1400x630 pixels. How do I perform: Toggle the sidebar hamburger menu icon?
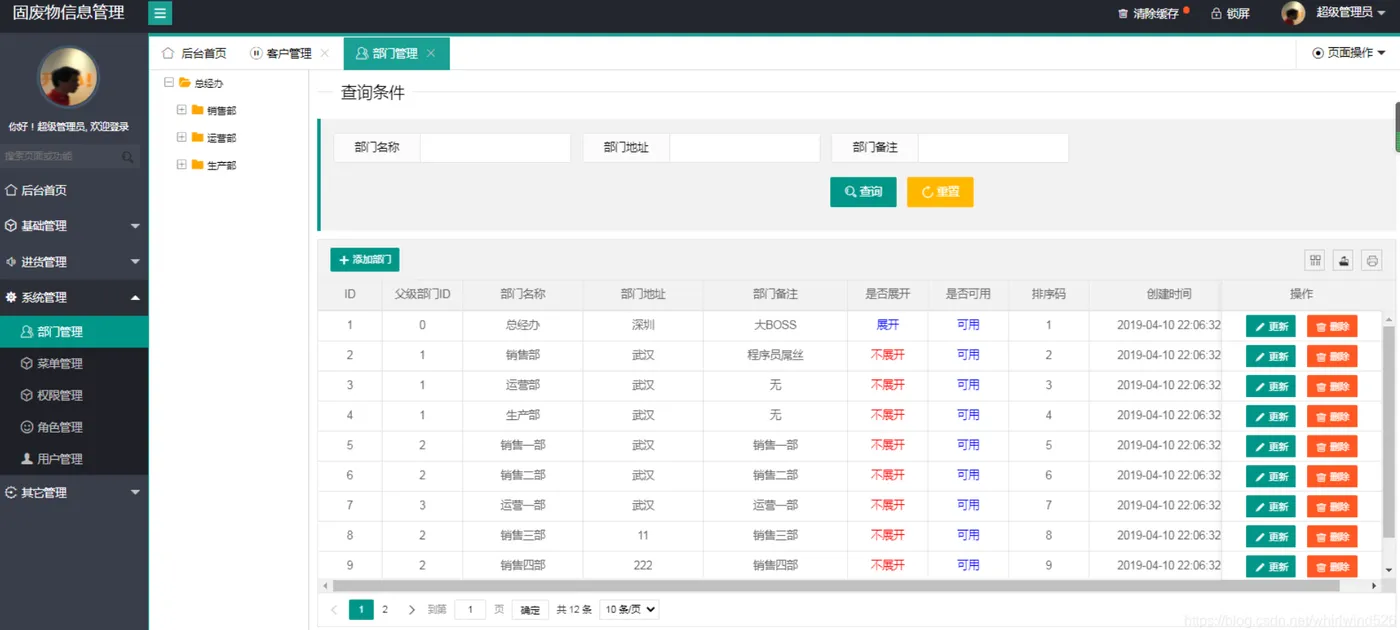160,14
